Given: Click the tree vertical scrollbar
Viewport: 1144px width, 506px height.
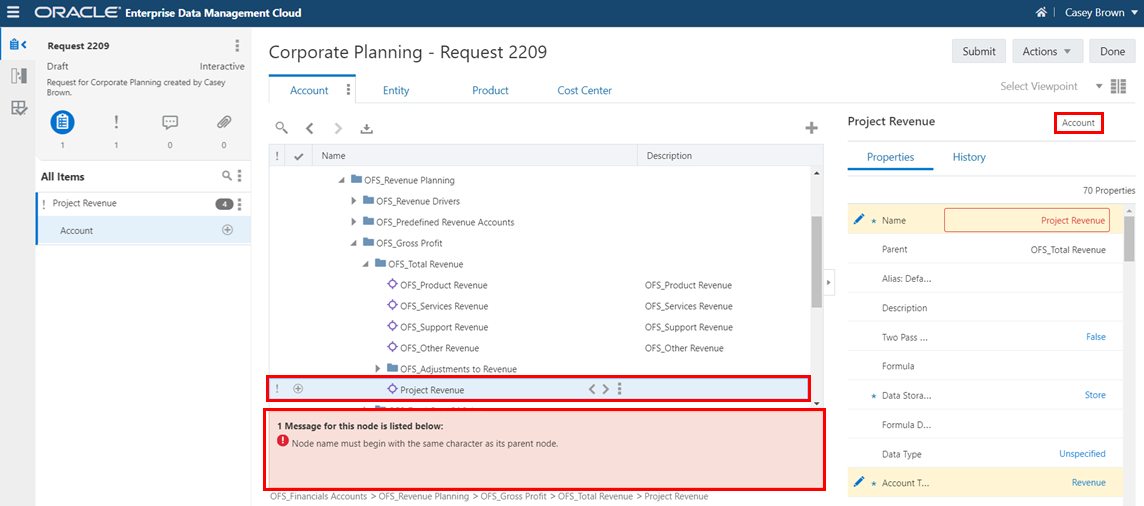Looking at the screenshot, I should point(816,261).
